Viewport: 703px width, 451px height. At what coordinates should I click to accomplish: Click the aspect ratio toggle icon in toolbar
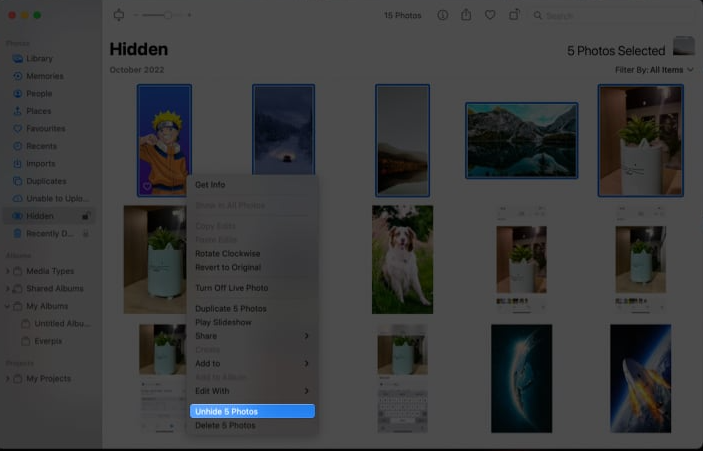coord(119,15)
